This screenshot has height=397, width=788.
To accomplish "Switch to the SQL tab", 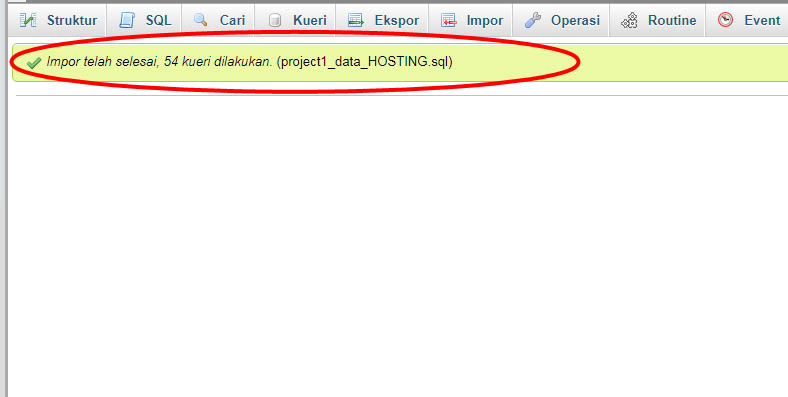I will tap(145, 20).
